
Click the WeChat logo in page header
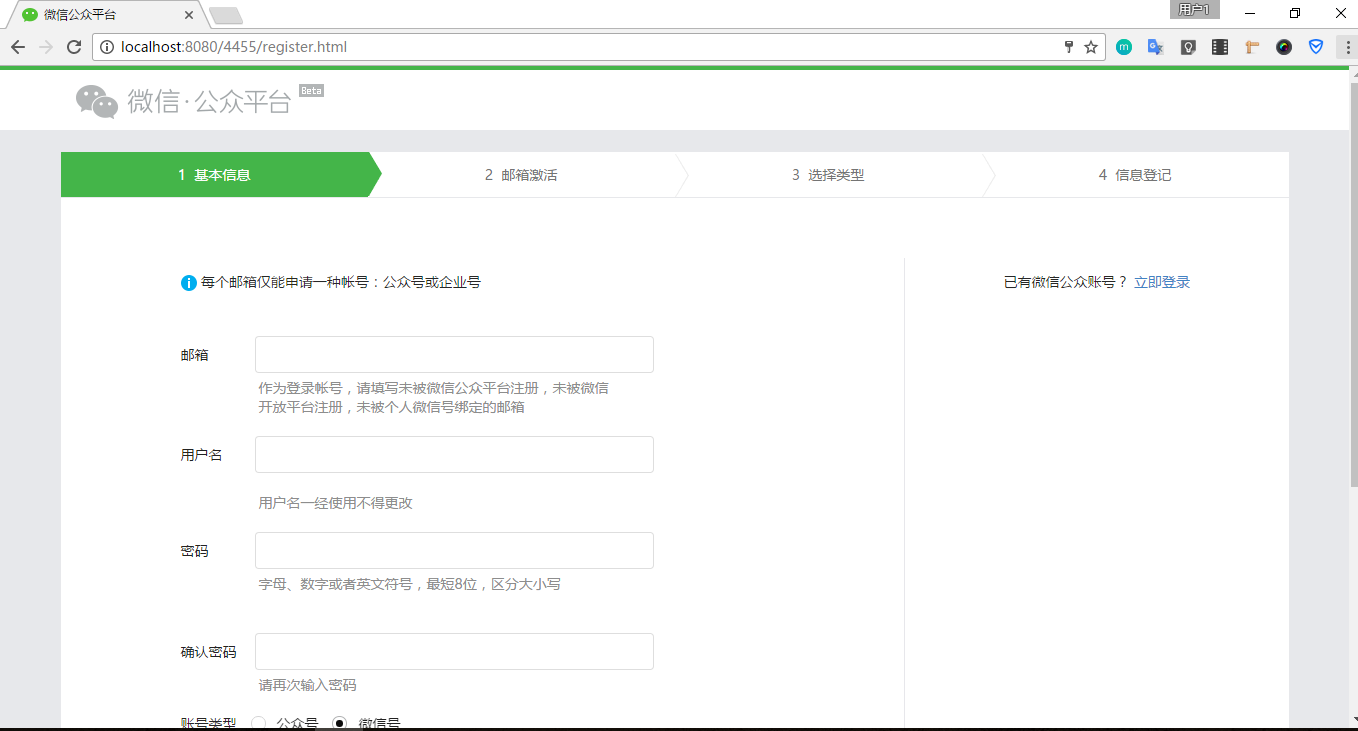[97, 101]
